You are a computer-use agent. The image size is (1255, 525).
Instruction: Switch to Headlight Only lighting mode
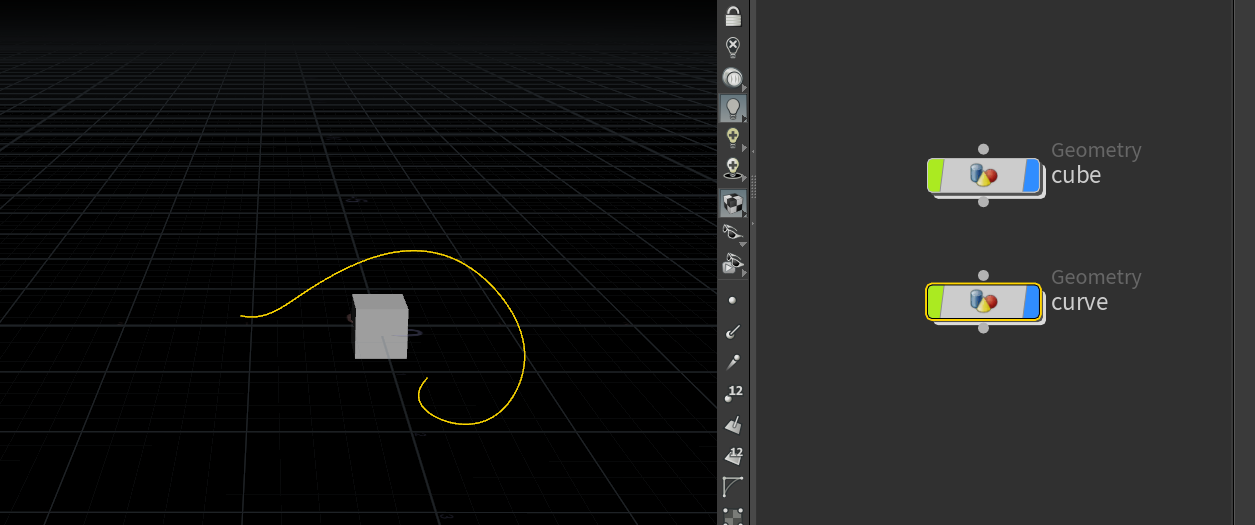click(x=733, y=78)
